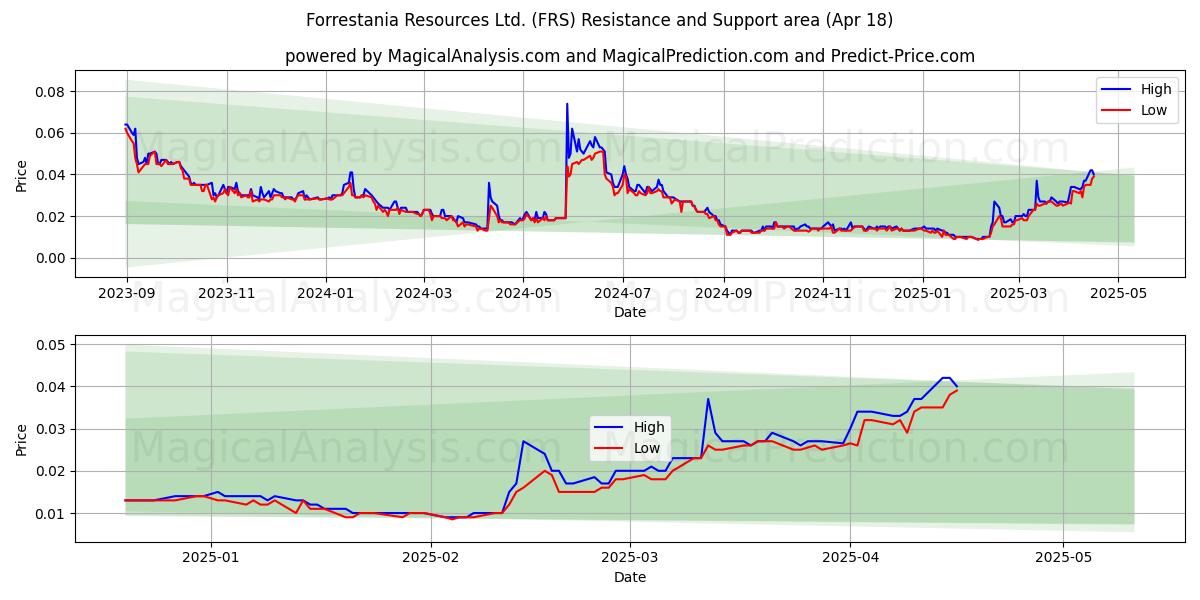The height and width of the screenshot is (600, 1200).
Task: Click the '0.01' price tick on the bottom chart
Action: click(50, 513)
